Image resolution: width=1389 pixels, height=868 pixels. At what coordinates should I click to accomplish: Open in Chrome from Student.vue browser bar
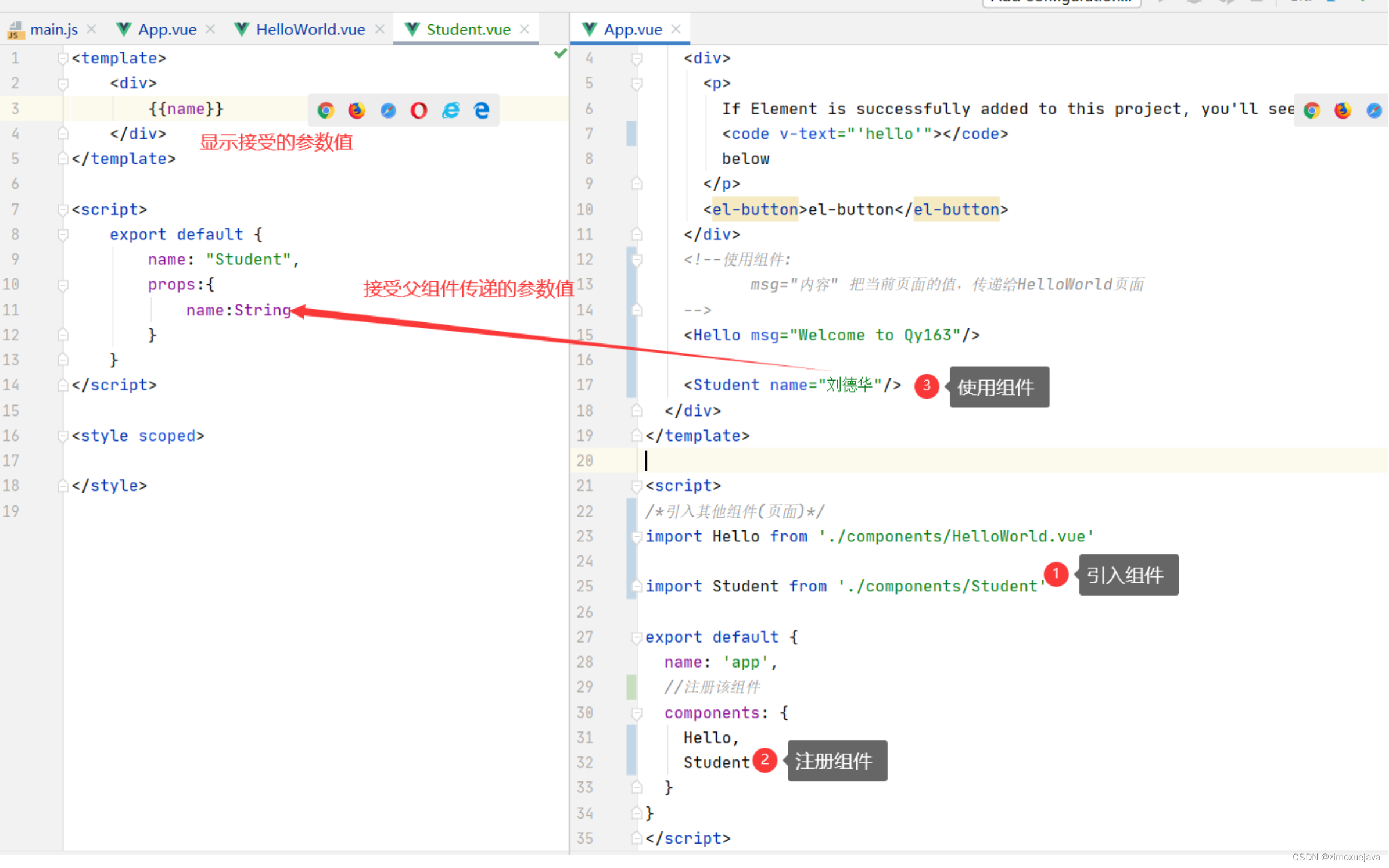tap(326, 110)
